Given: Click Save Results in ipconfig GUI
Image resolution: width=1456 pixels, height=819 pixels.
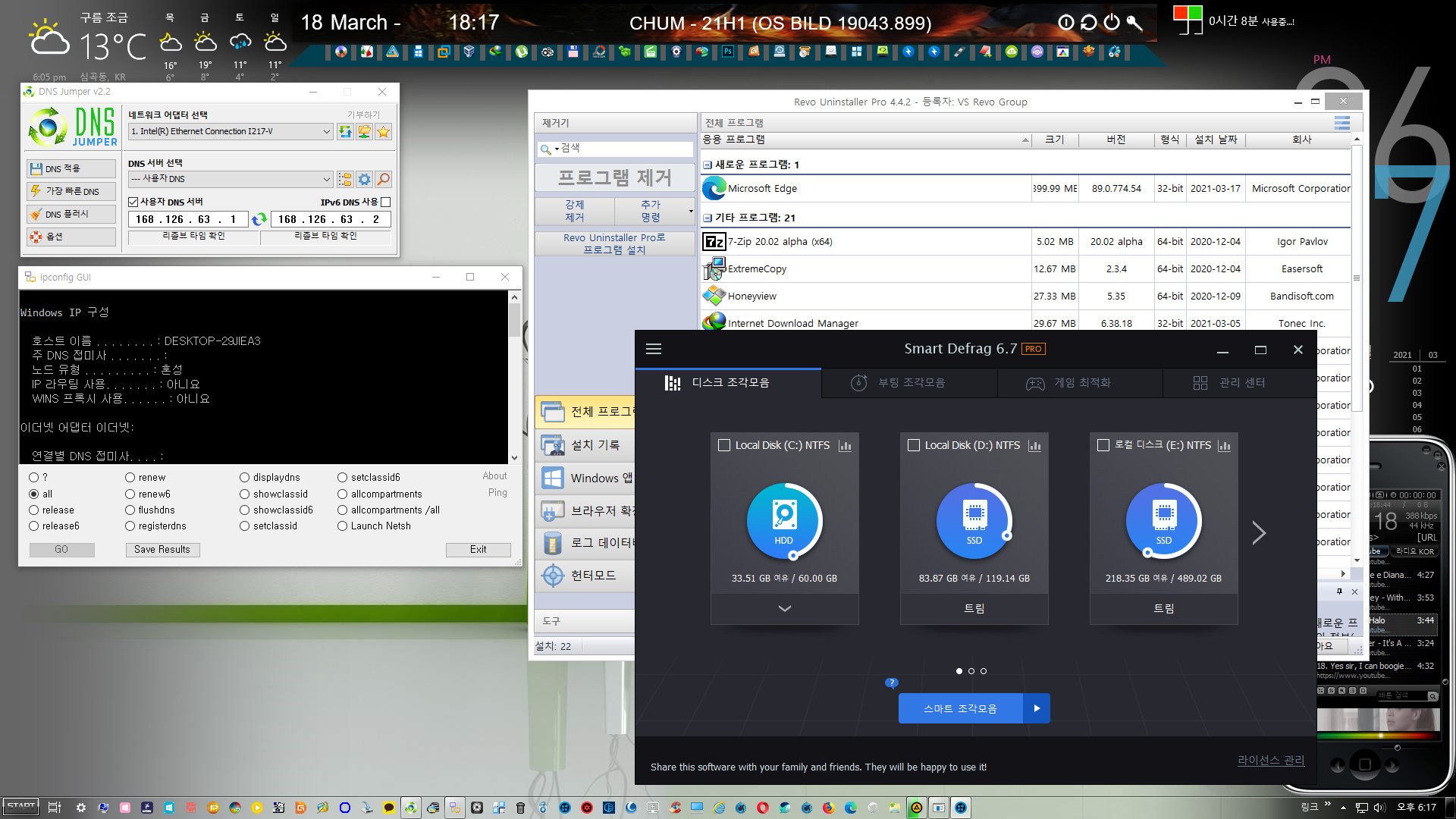Looking at the screenshot, I should click(x=162, y=550).
